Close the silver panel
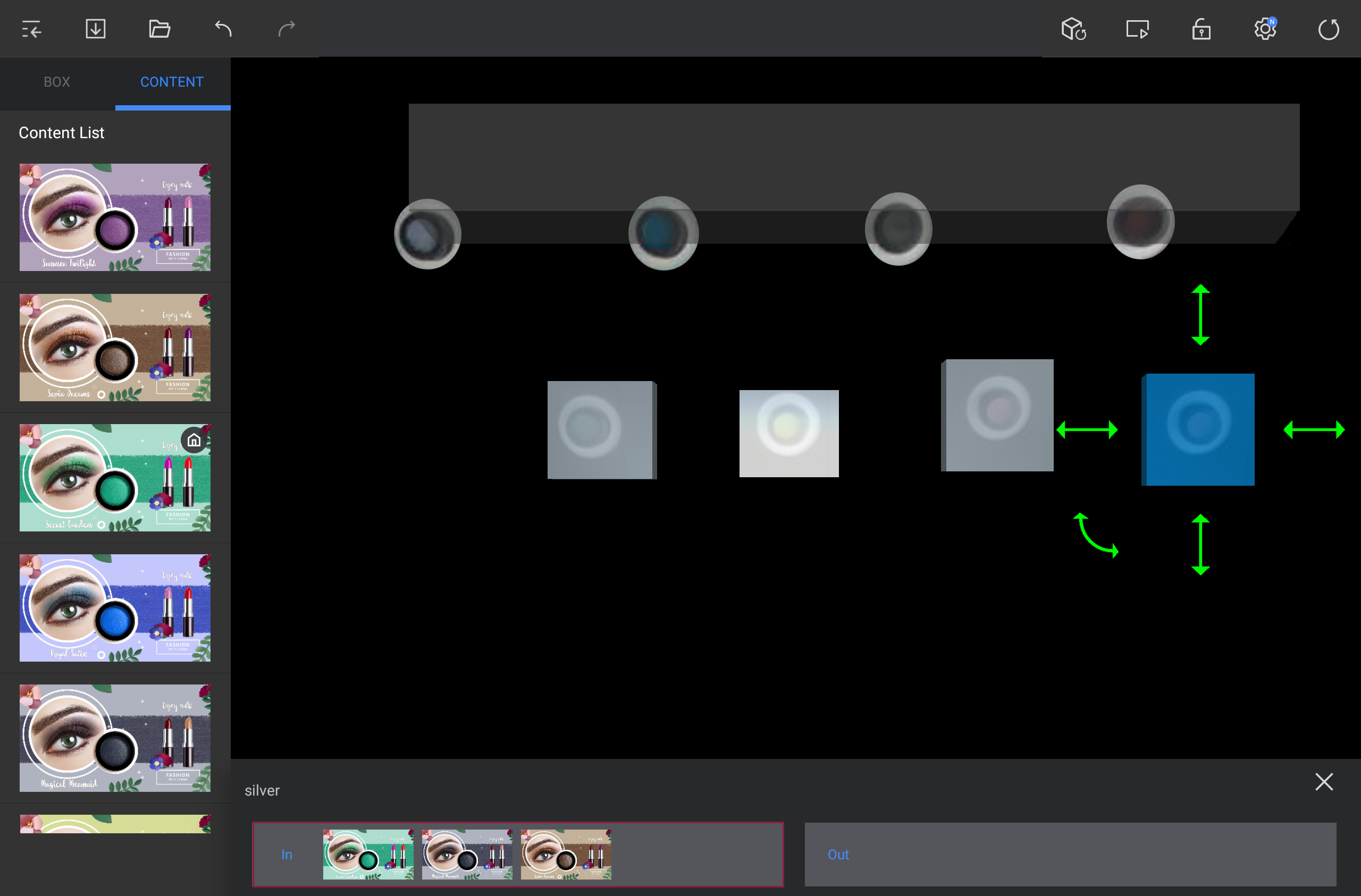Image resolution: width=1361 pixels, height=896 pixels. pyautogui.click(x=1324, y=782)
